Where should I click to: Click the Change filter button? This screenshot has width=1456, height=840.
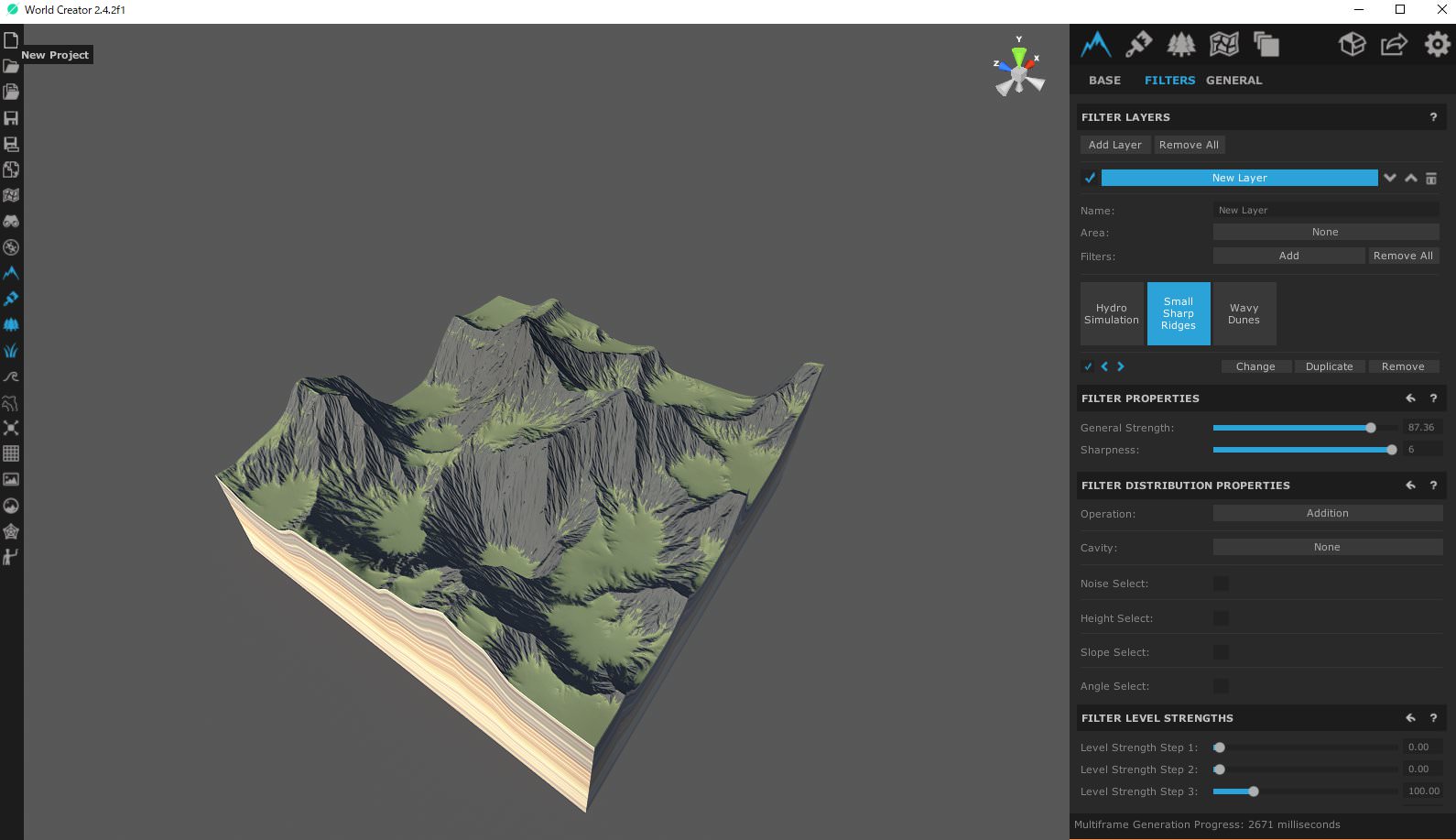click(1255, 366)
